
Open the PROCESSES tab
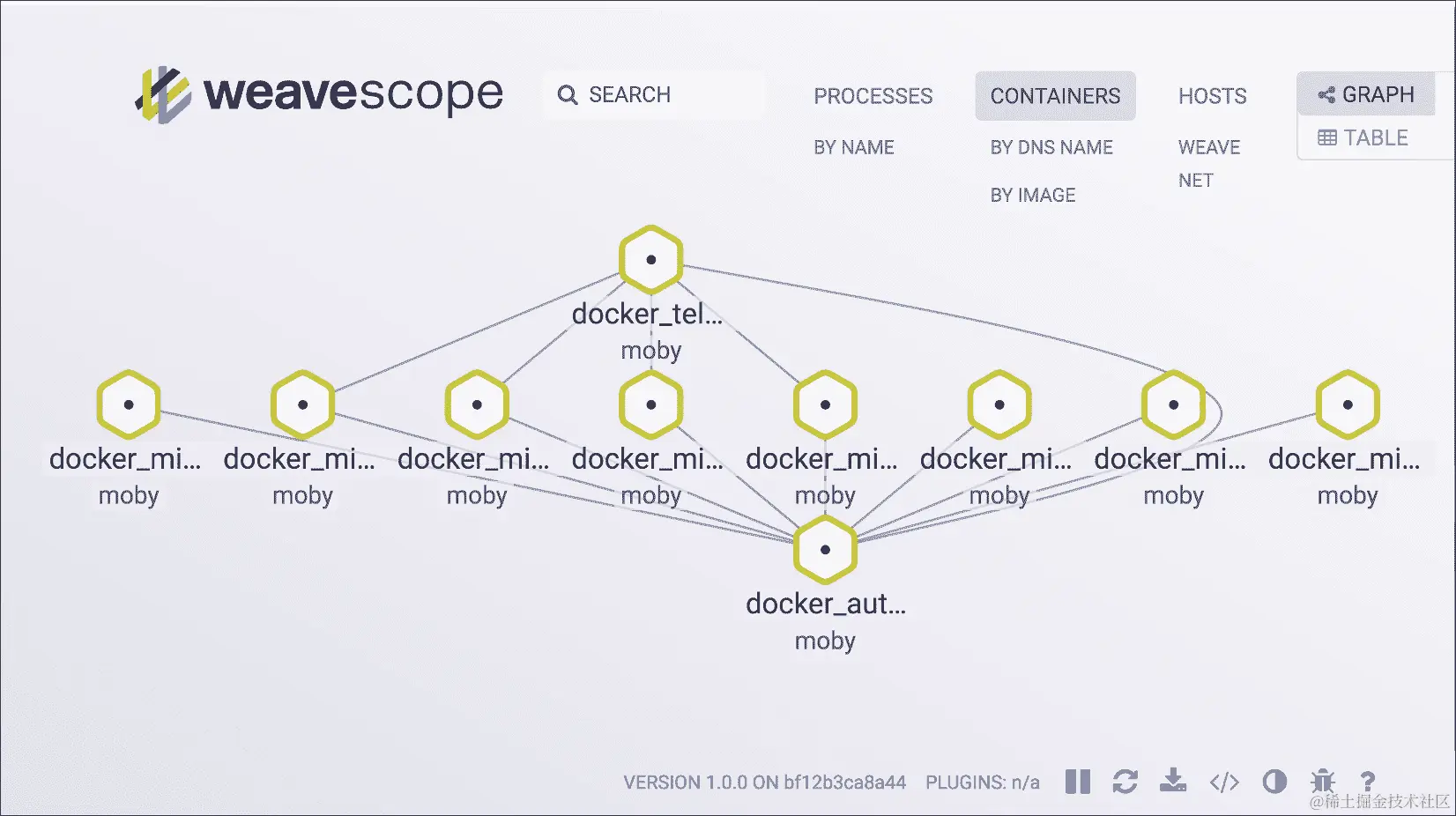click(x=873, y=96)
